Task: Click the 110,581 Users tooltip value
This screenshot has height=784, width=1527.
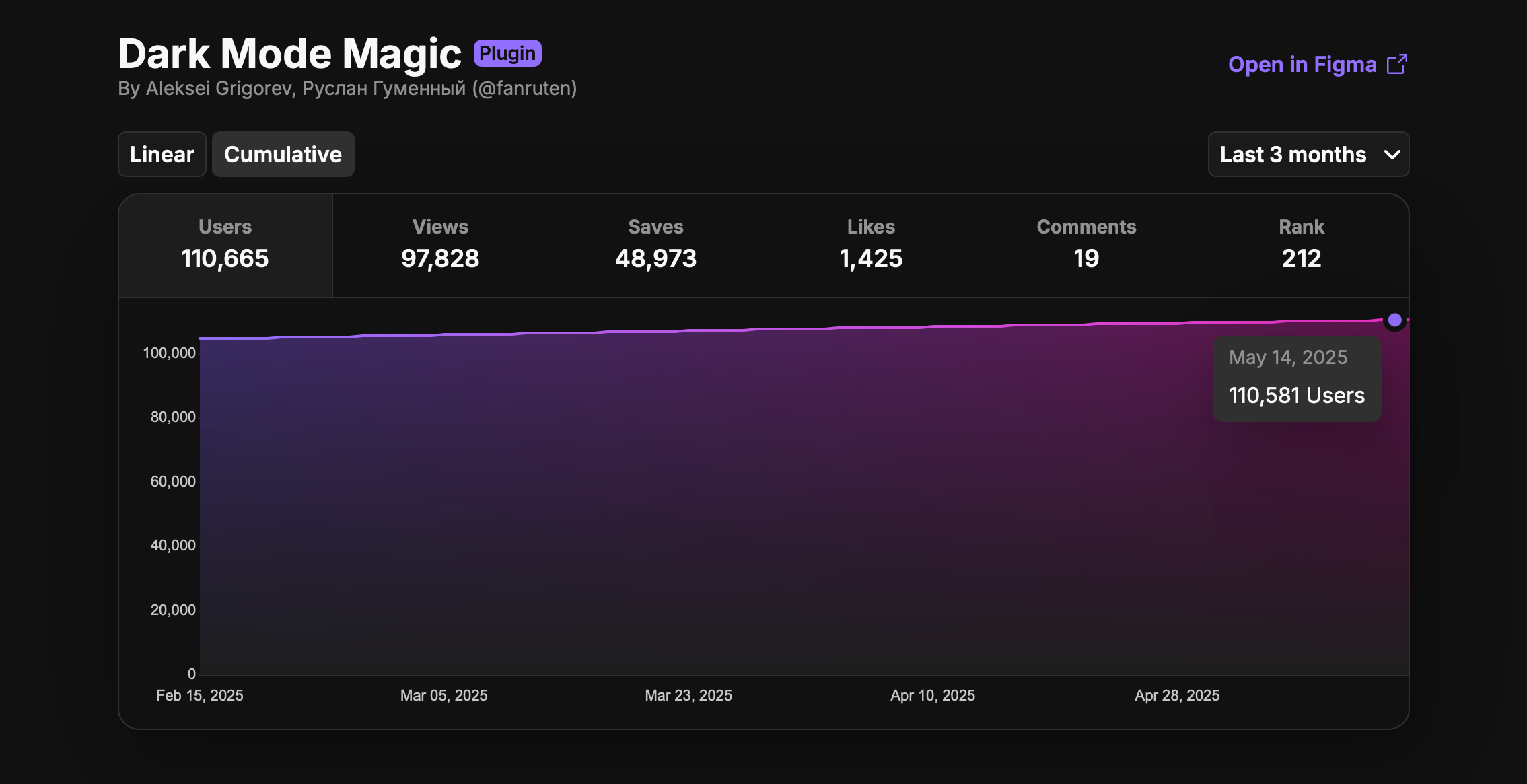Action: pyautogui.click(x=1296, y=395)
